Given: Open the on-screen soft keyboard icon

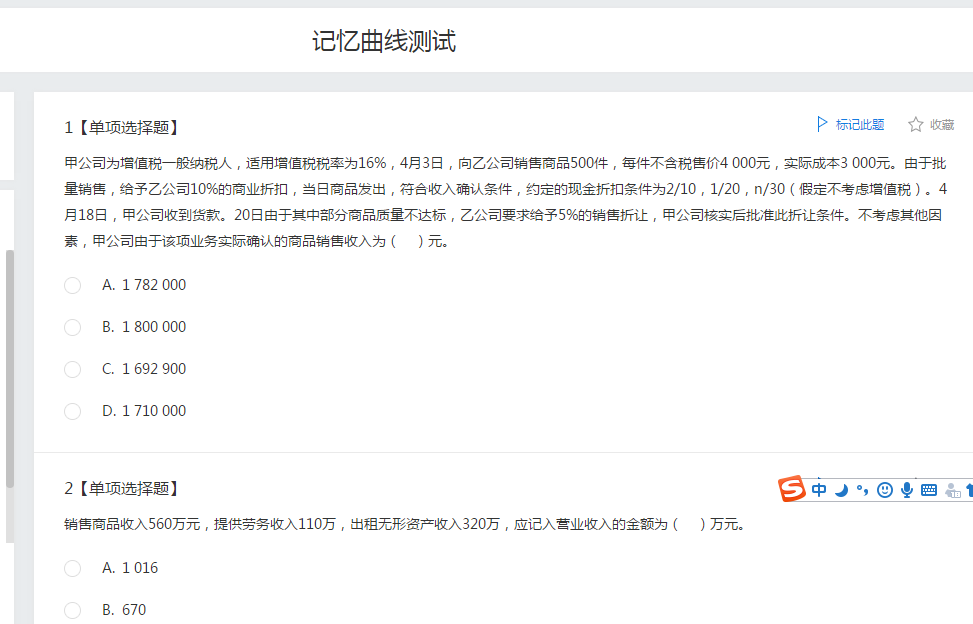Looking at the screenshot, I should (x=928, y=490).
